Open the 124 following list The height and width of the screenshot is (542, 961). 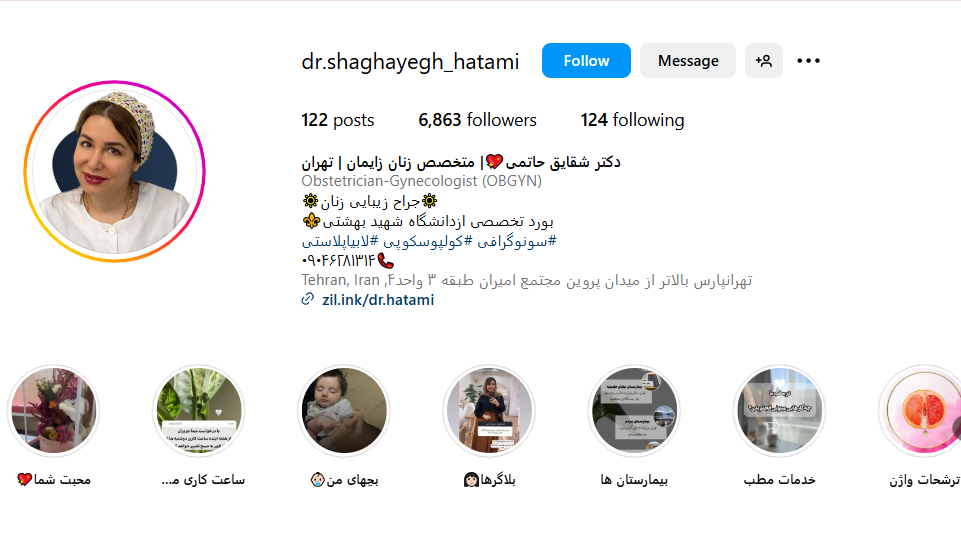[x=632, y=120]
